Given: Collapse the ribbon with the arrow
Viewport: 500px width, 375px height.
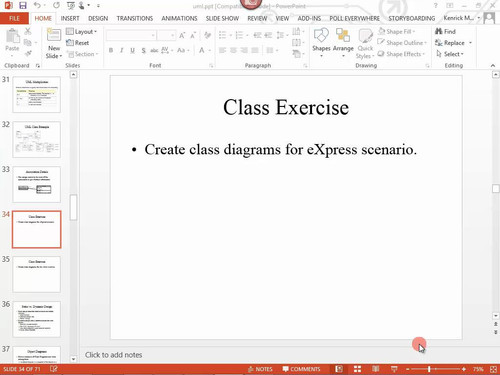Looking at the screenshot, I should click(x=493, y=66).
